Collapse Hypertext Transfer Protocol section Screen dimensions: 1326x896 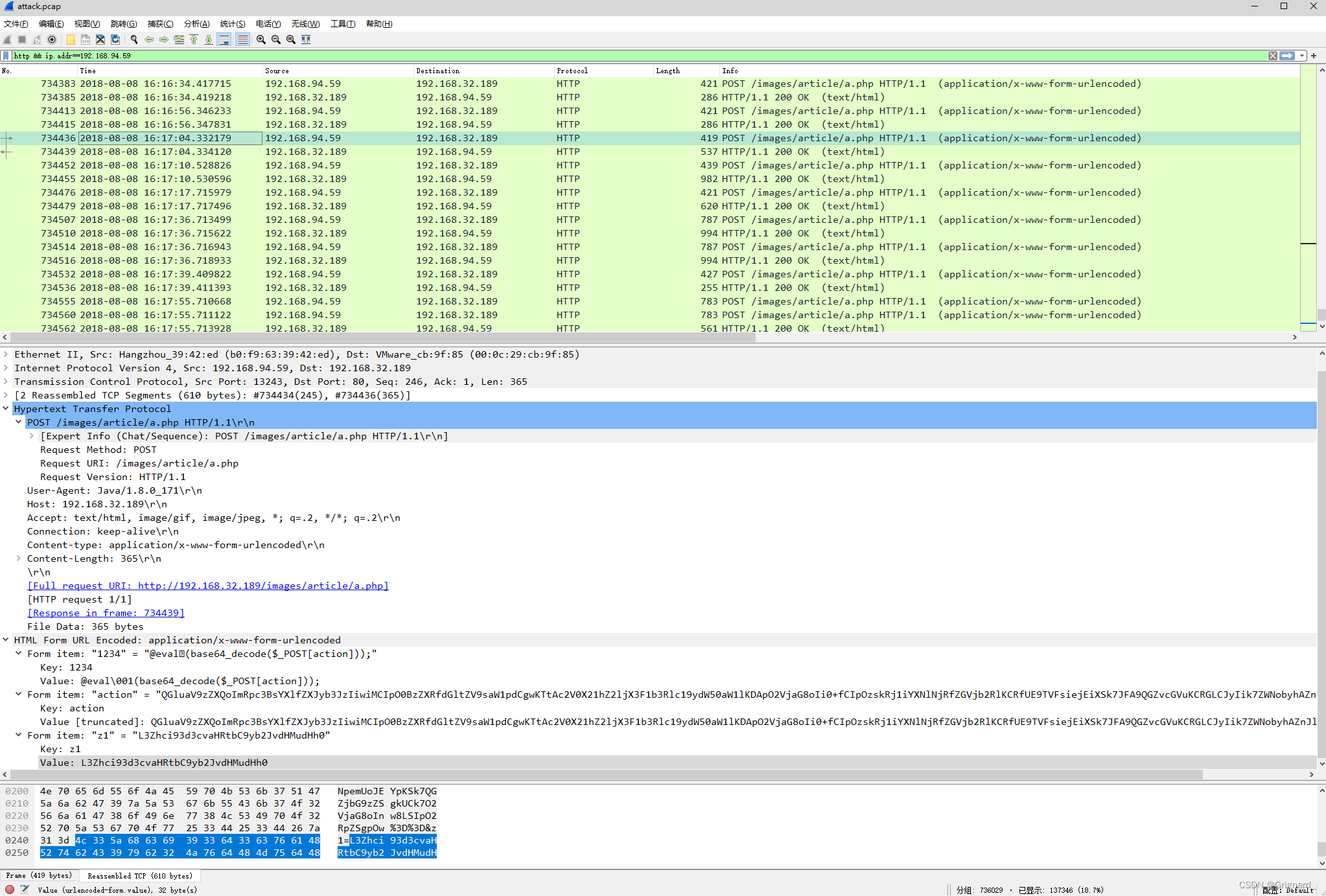pyautogui.click(x=6, y=409)
